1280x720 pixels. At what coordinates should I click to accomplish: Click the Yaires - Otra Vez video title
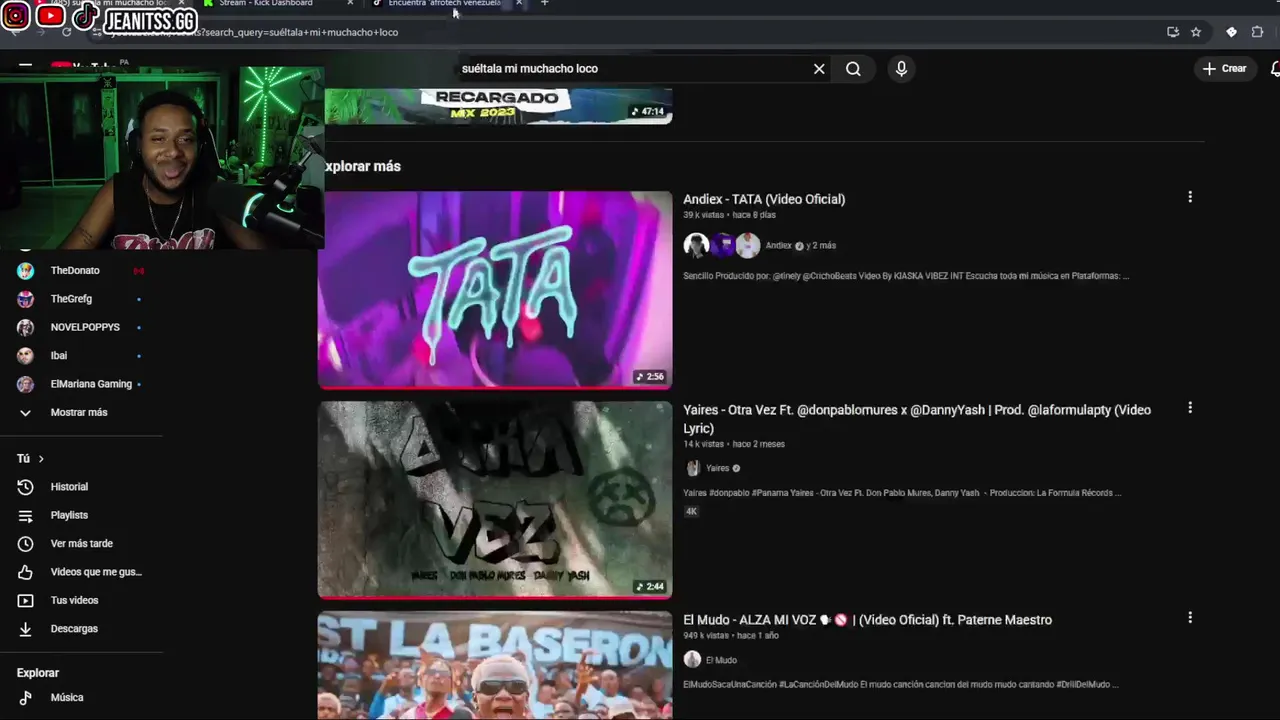point(917,419)
